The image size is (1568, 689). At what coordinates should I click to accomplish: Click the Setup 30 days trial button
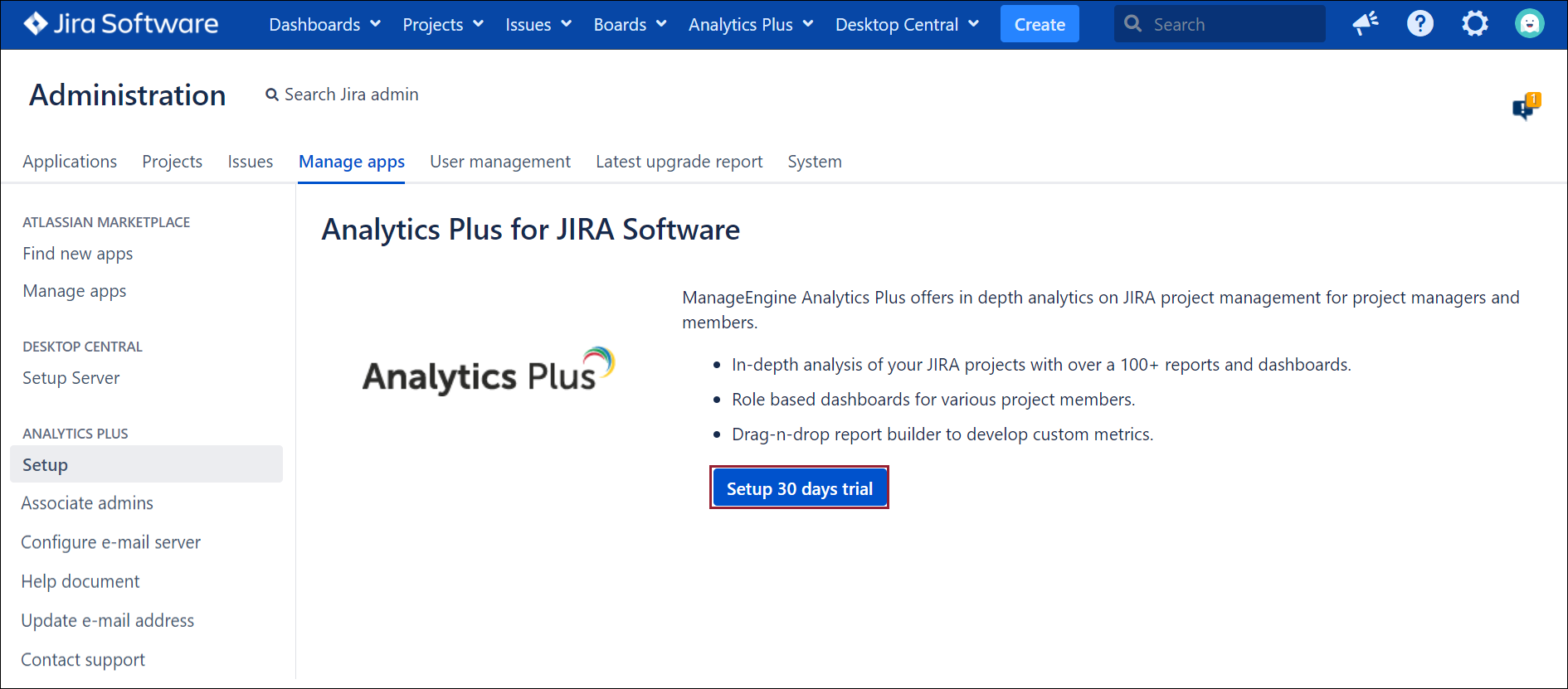tap(799, 488)
